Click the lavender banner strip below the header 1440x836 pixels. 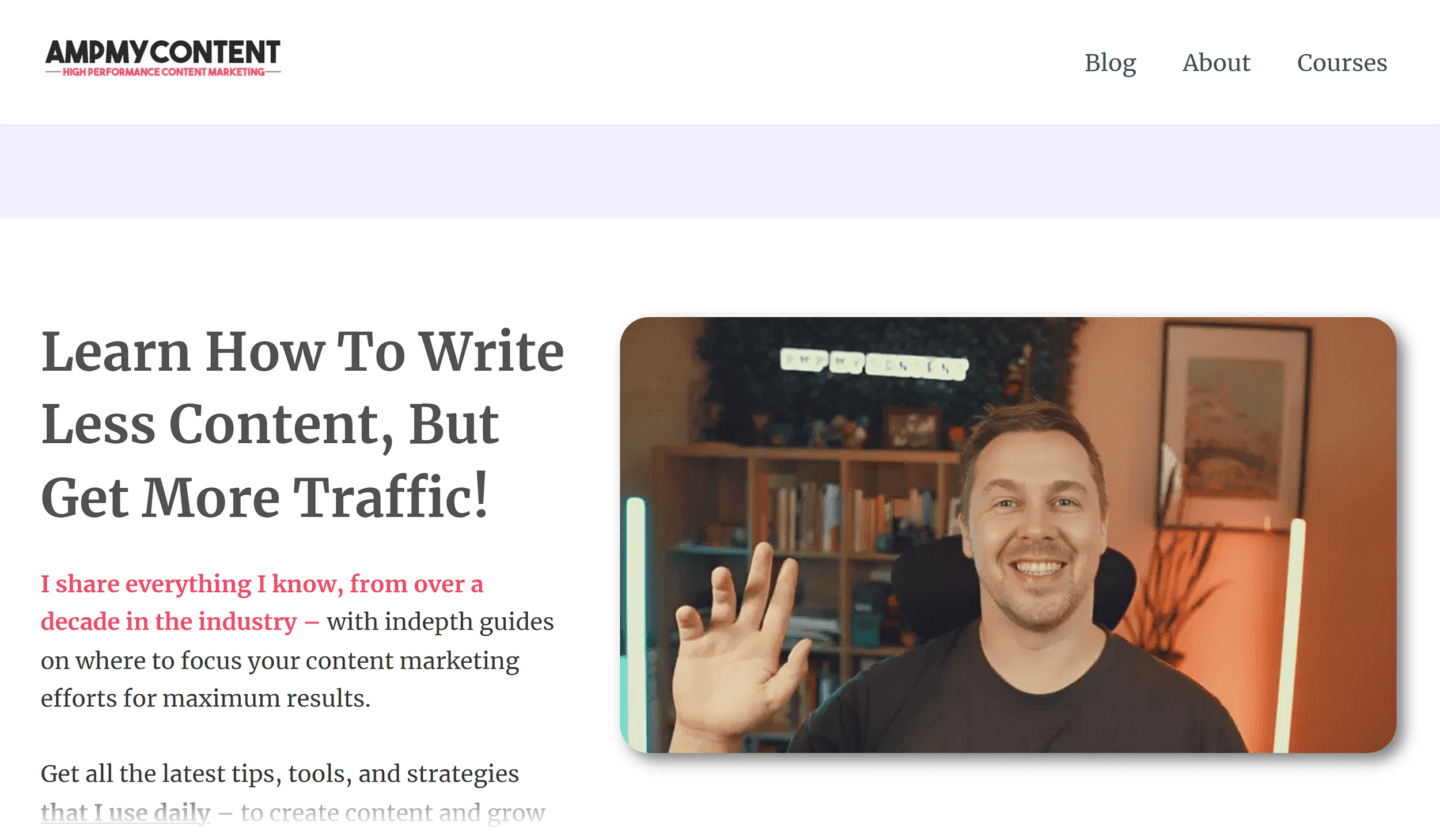pos(720,172)
